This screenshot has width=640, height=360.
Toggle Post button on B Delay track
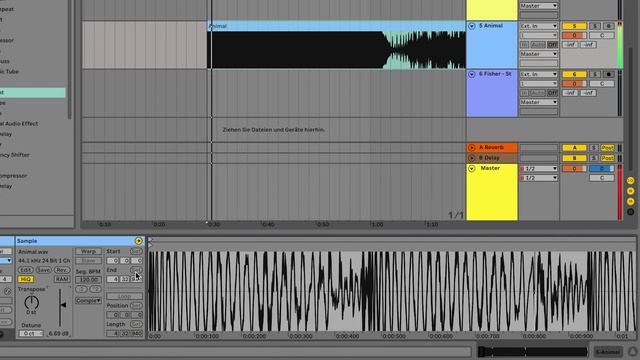607,158
